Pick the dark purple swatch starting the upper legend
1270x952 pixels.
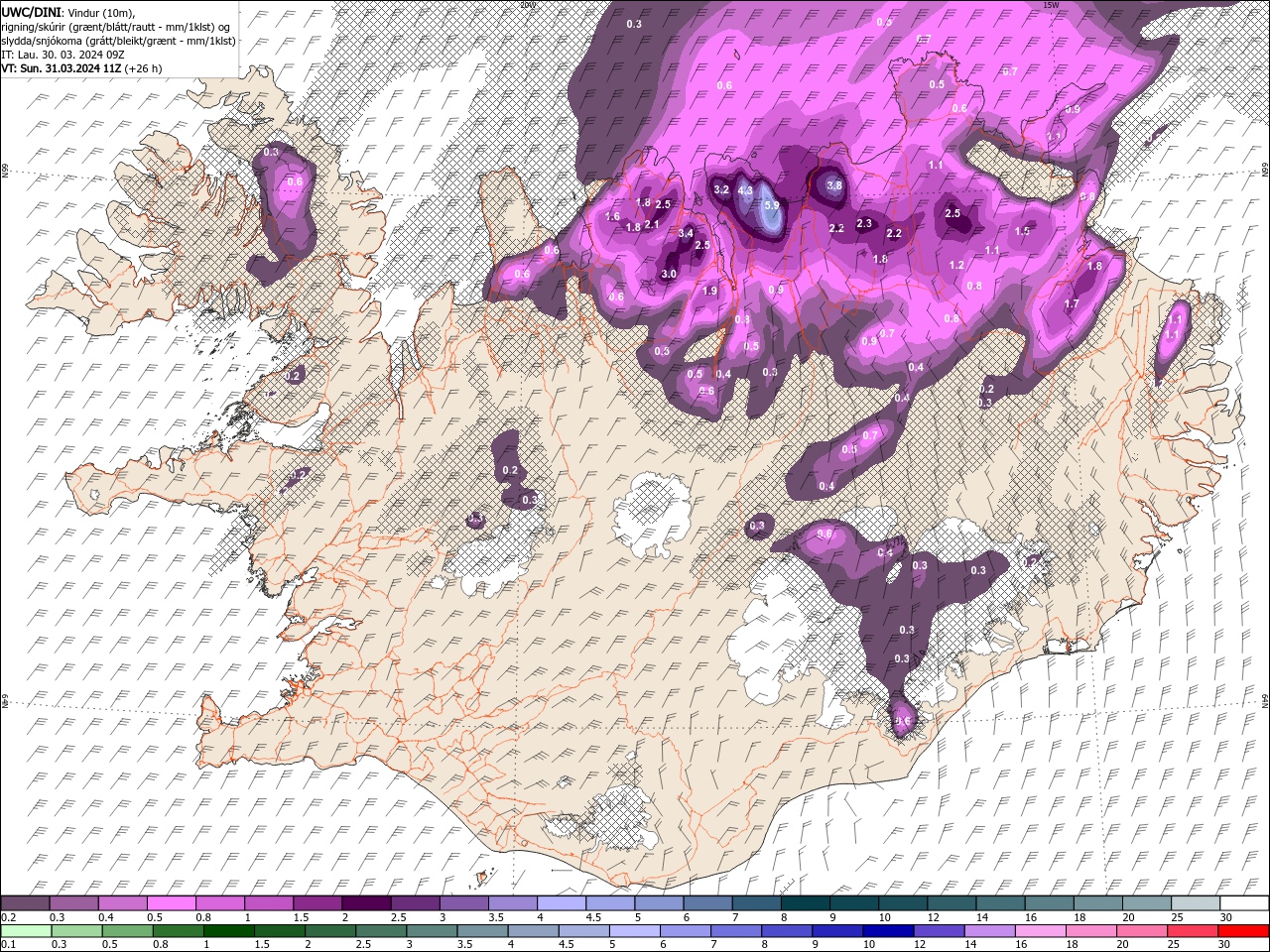26,903
